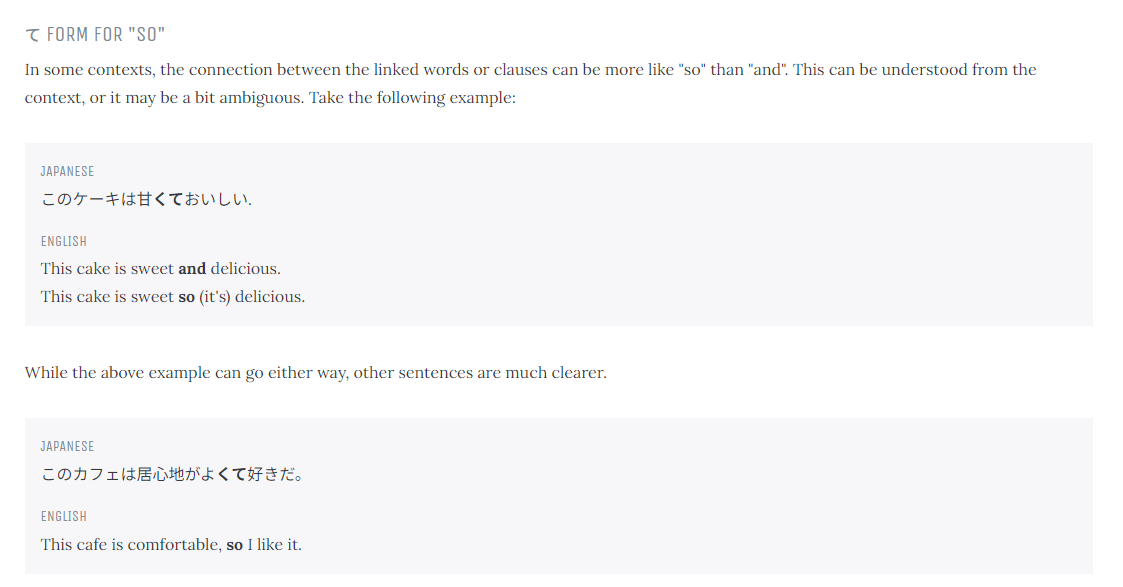This screenshot has width=1123, height=587.
Task: Click the て FORM FOR "SO" heading
Action: [x=95, y=34]
